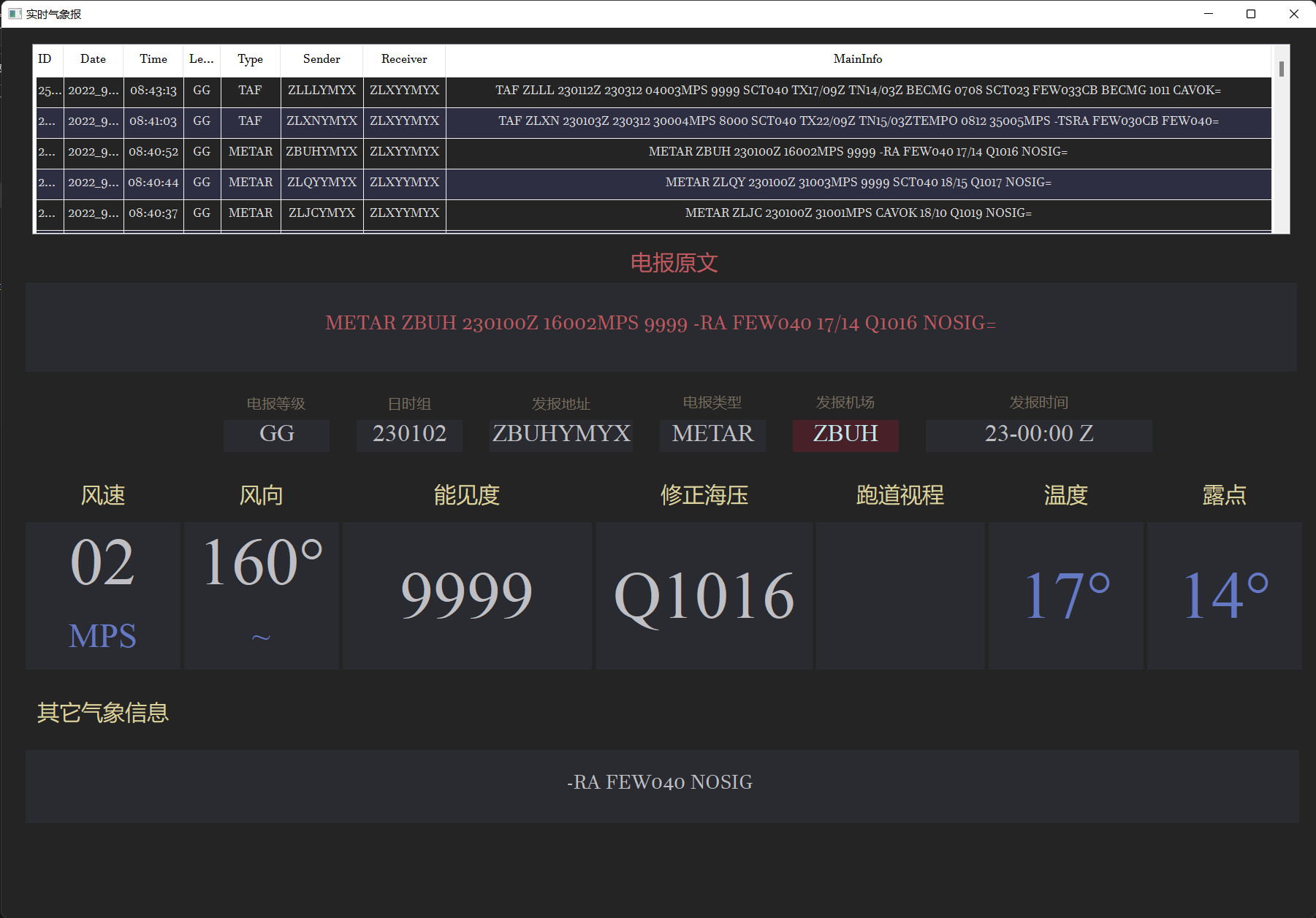Viewport: 1316px width, 918px height.
Task: Click the Date column header to sort
Action: (93, 59)
